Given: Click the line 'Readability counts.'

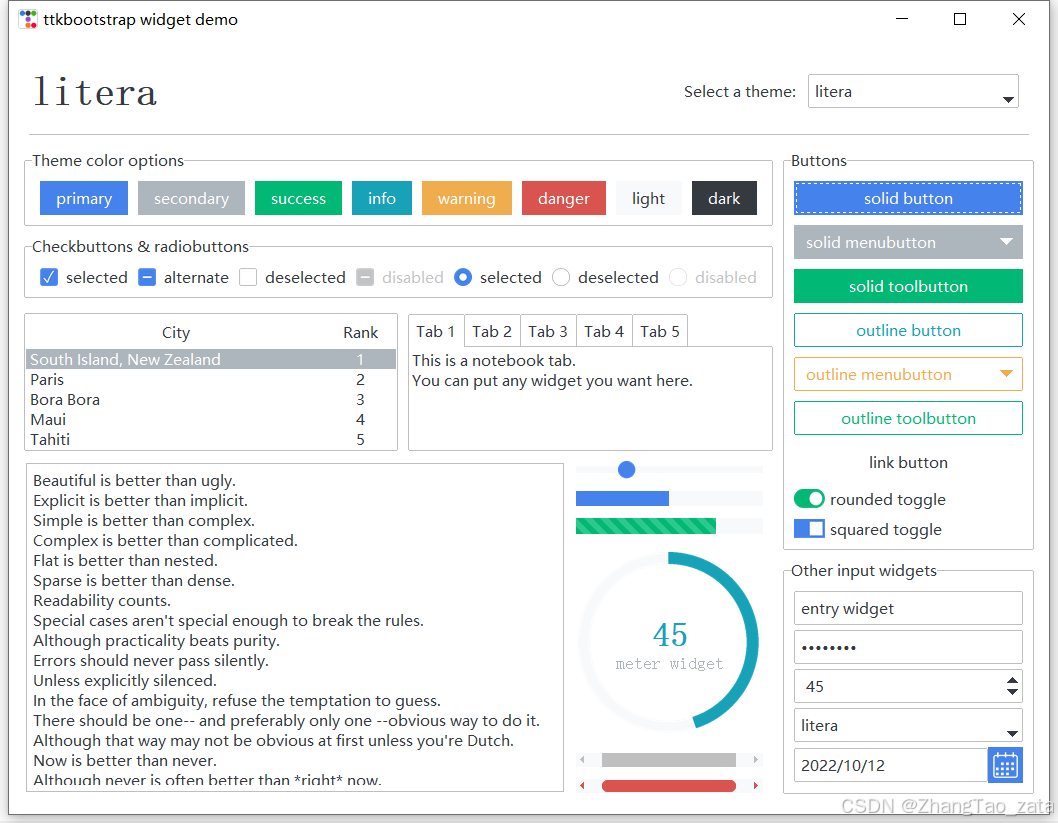Looking at the screenshot, I should point(102,600).
